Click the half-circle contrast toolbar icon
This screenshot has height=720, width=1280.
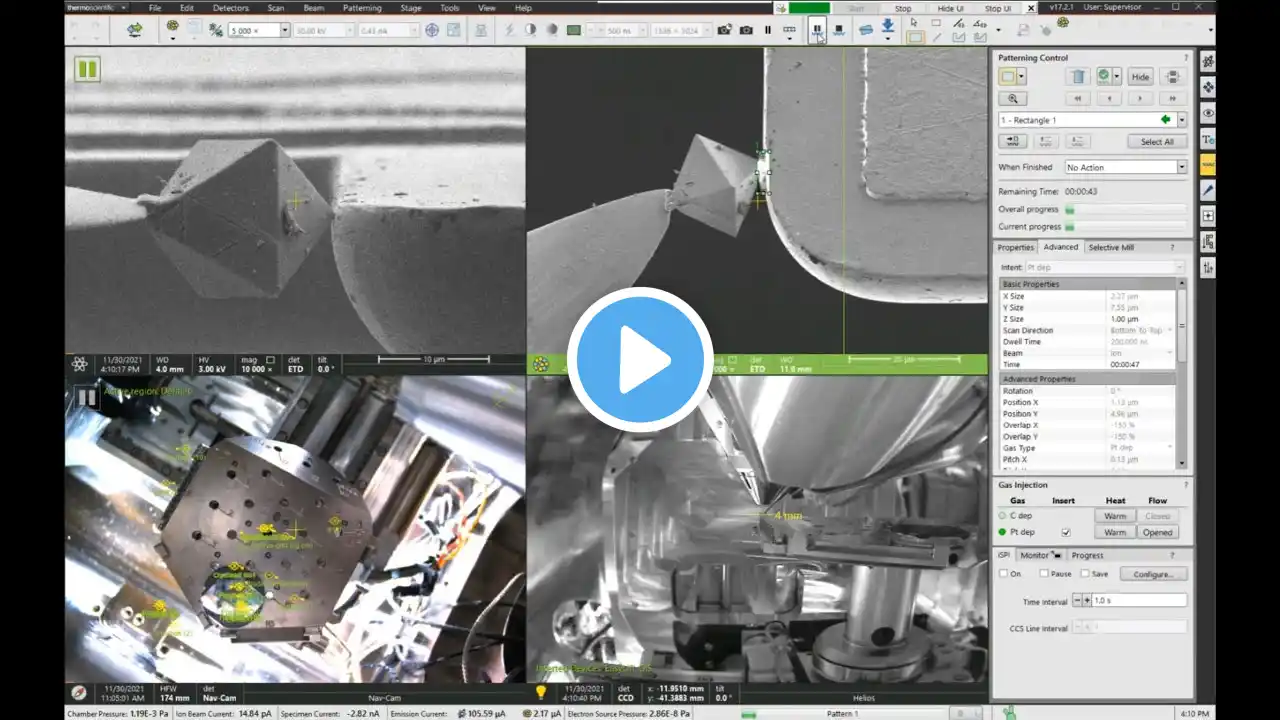(530, 30)
